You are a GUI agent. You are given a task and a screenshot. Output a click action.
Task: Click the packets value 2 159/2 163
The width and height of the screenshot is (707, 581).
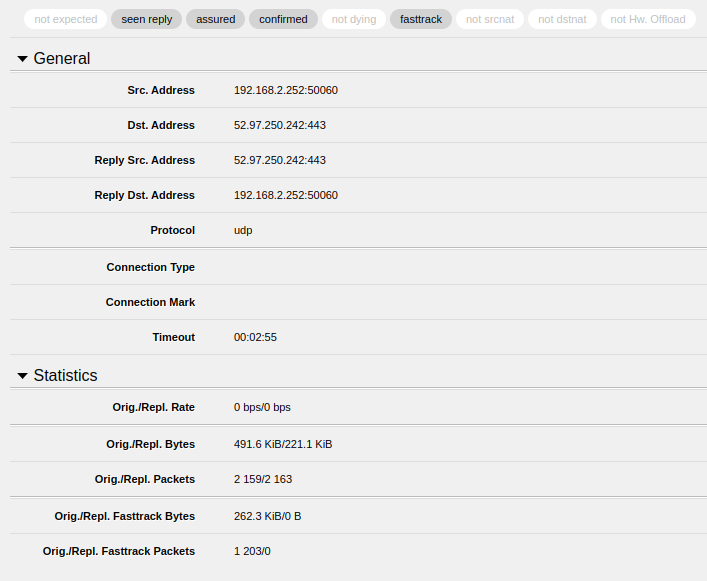tap(263, 479)
